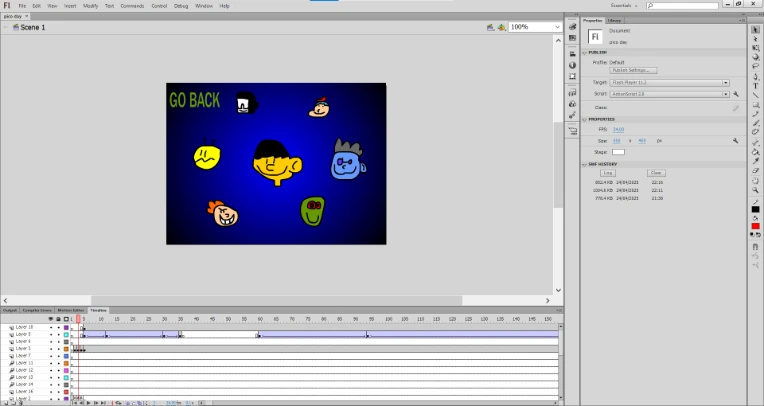Select the Text tool
This screenshot has height=406, width=764.
click(x=756, y=86)
